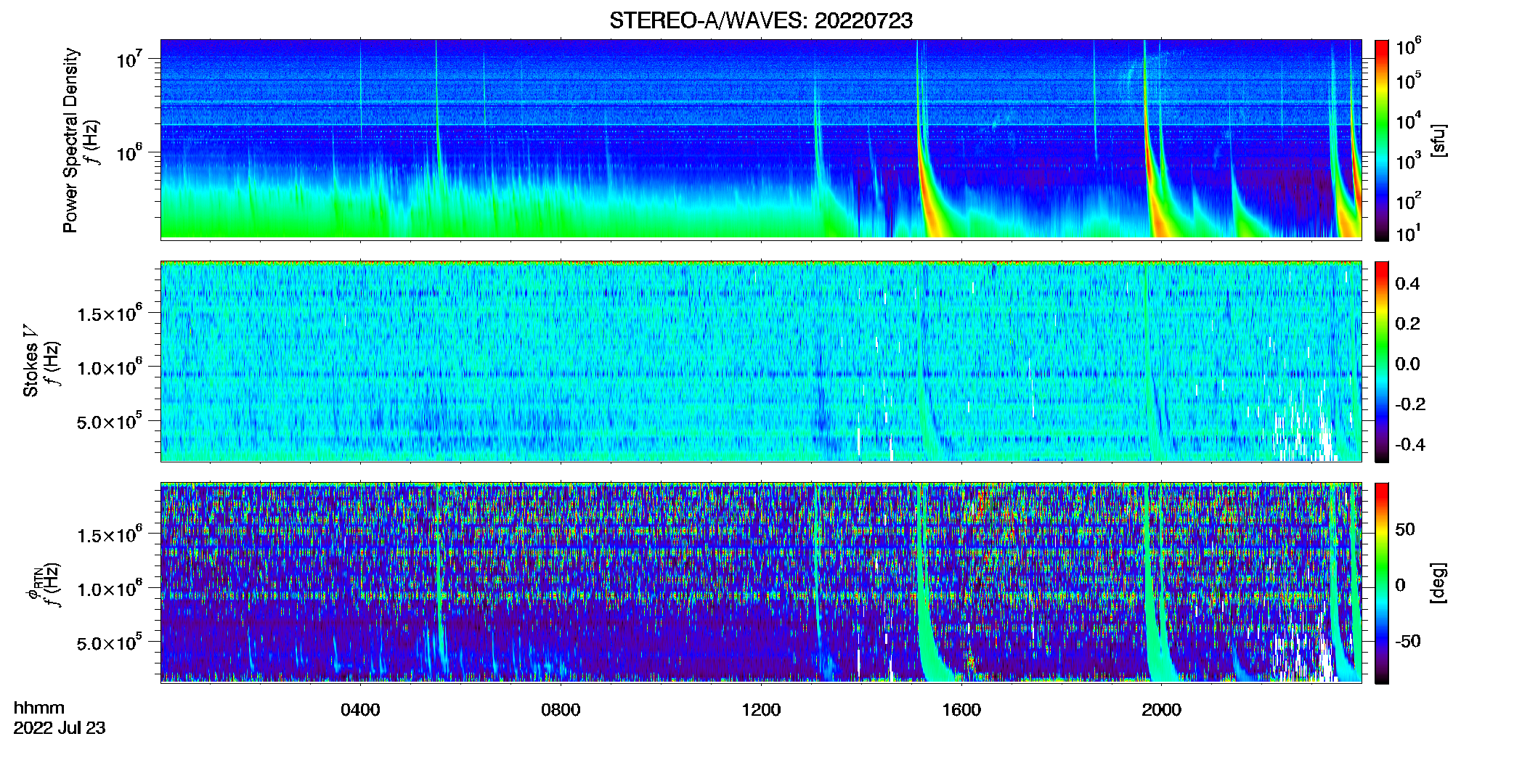Click the 1.5×10^6 tick label in Stokes V panel
This screenshot has height=784, width=1522.
[109, 314]
